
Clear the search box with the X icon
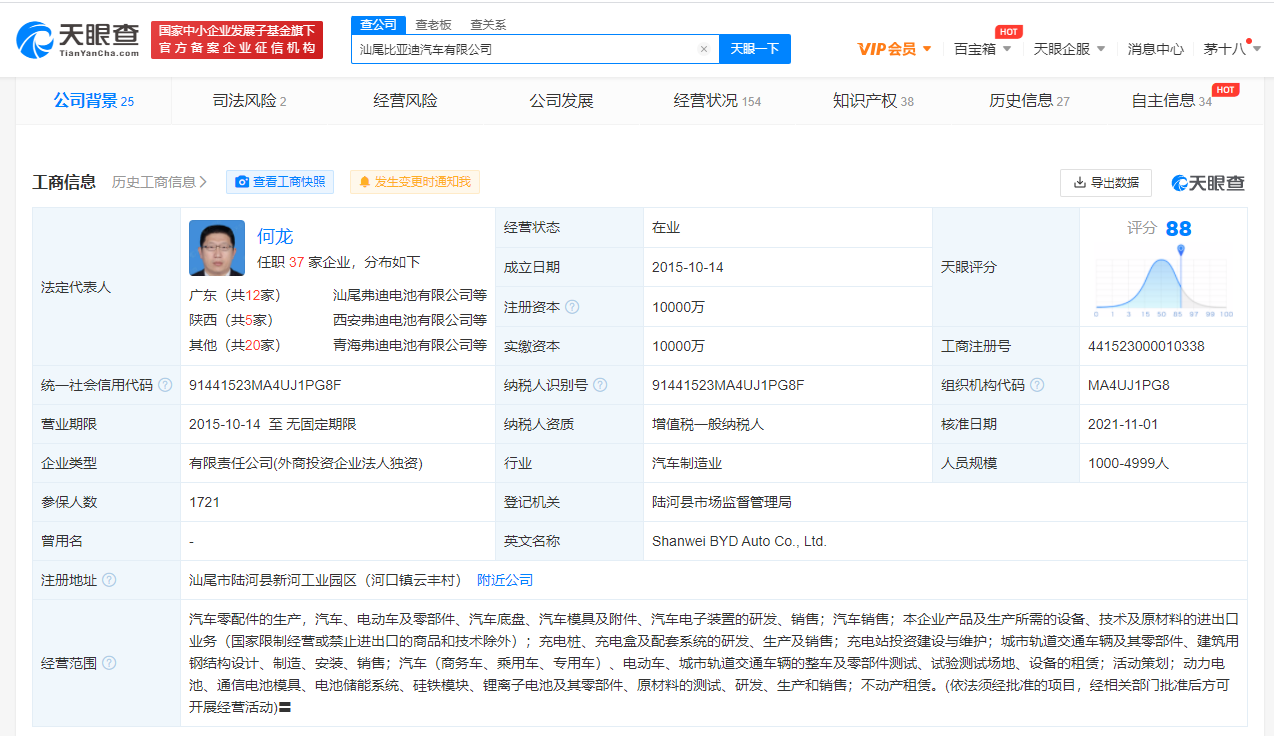[703, 49]
